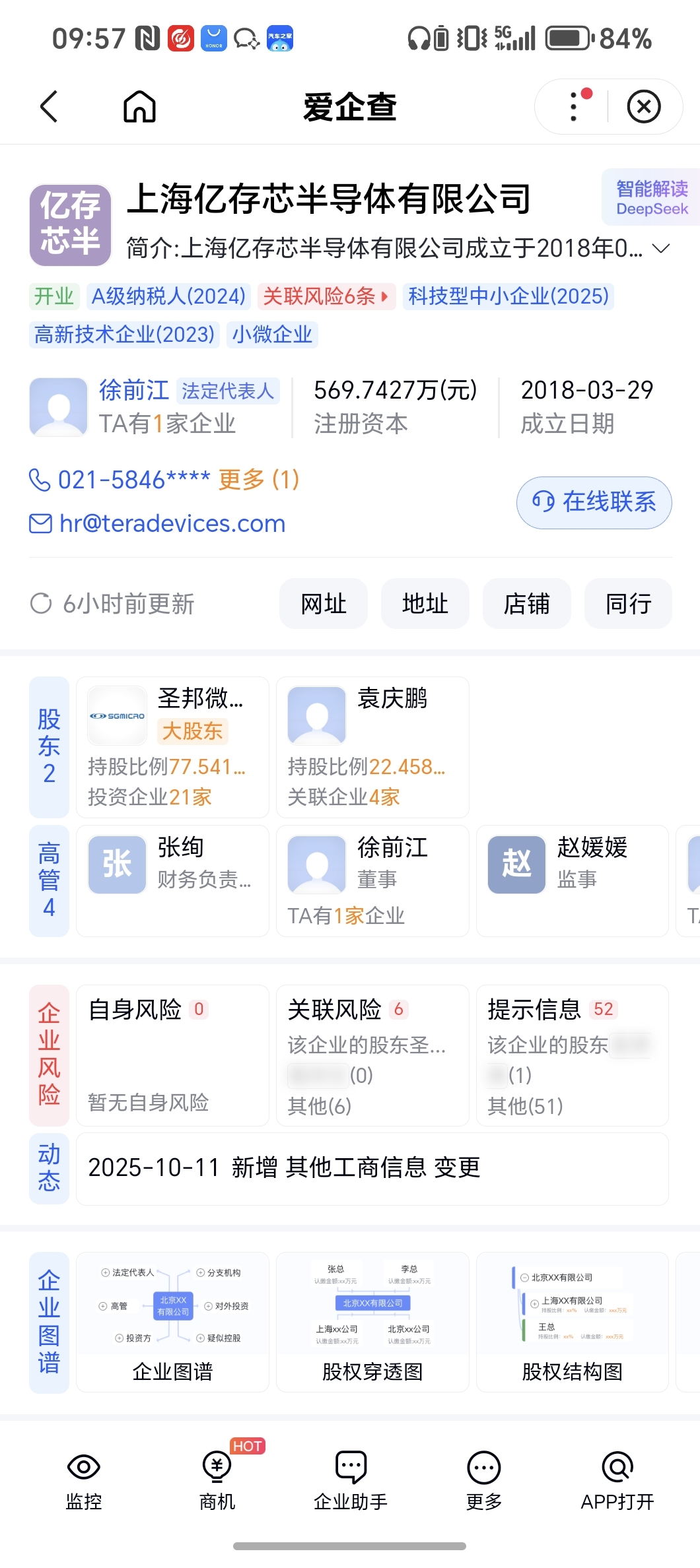The width and height of the screenshot is (700, 1568).
Task: Open hr@teradevices.com email link
Action: (172, 523)
